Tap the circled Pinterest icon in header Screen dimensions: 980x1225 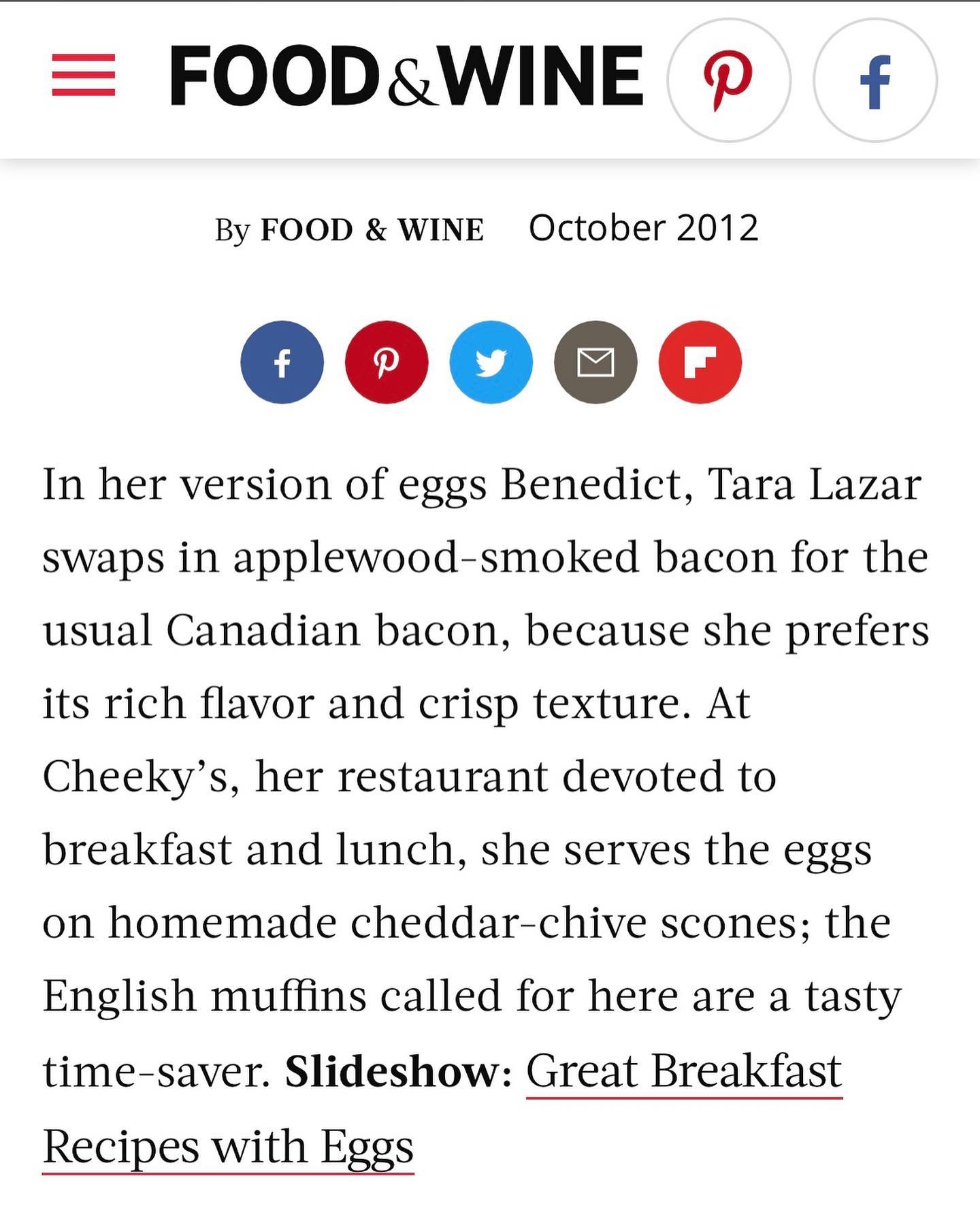729,80
